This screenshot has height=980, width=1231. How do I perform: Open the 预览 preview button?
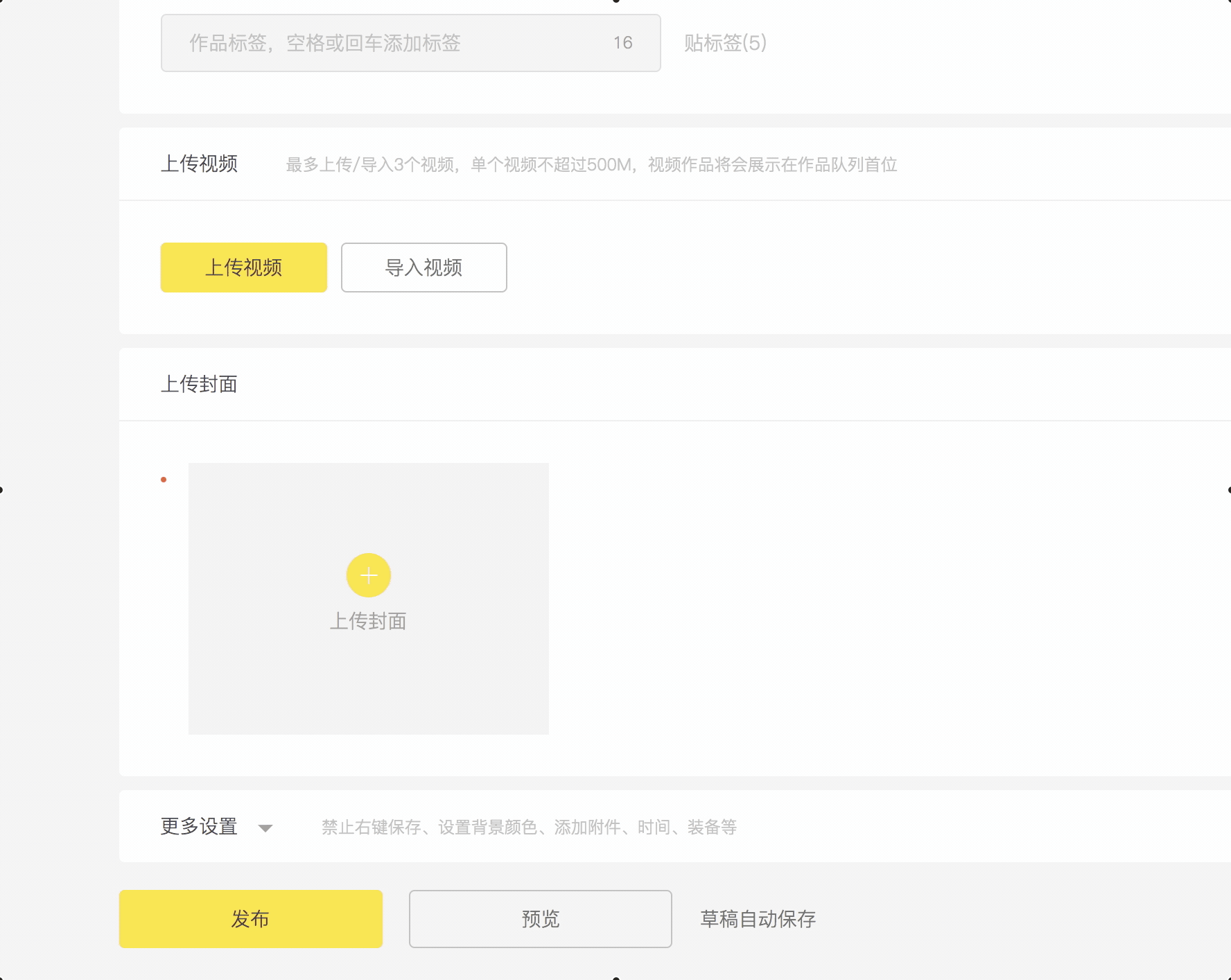[540, 919]
